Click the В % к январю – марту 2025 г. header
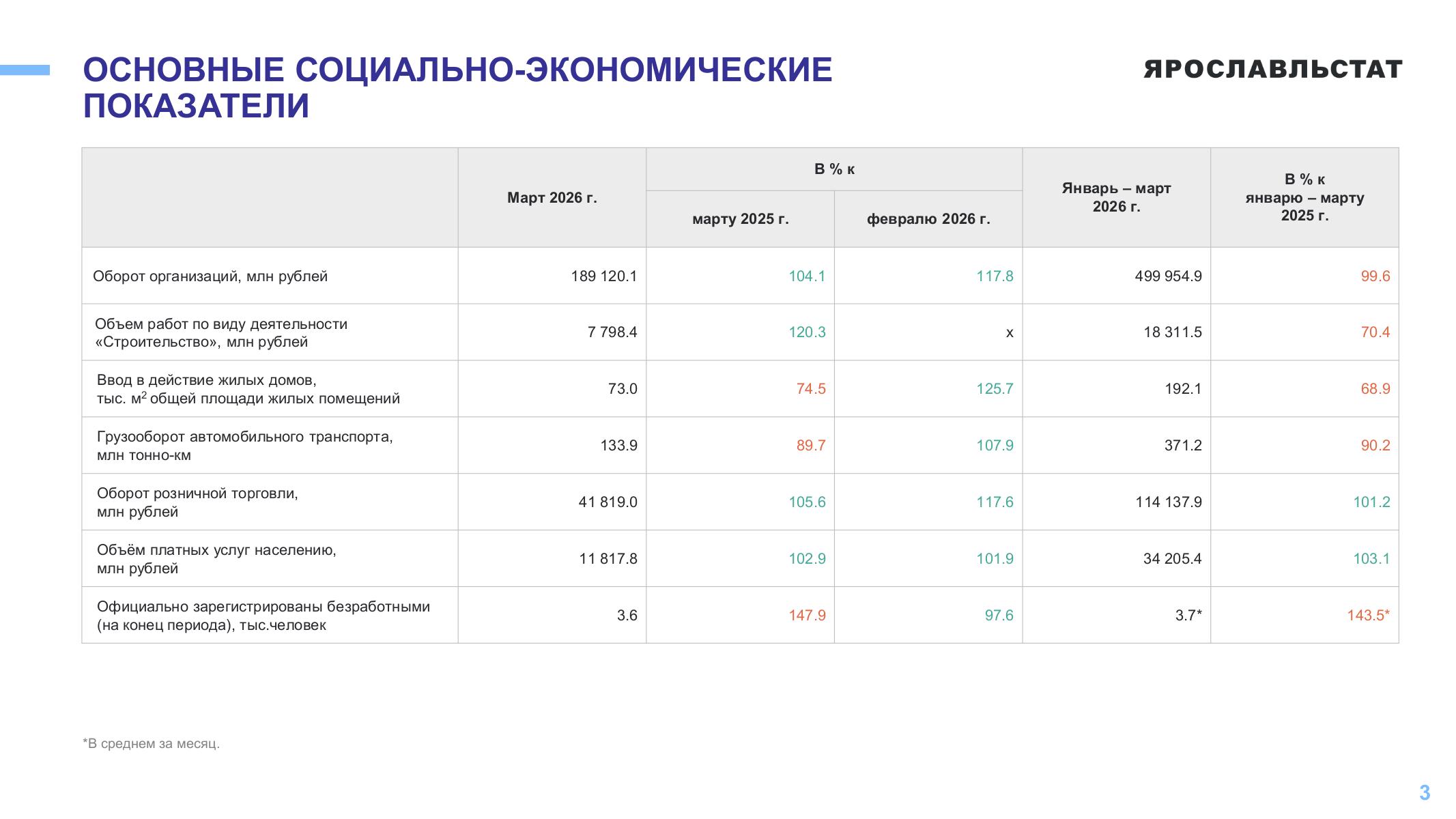 (1304, 197)
